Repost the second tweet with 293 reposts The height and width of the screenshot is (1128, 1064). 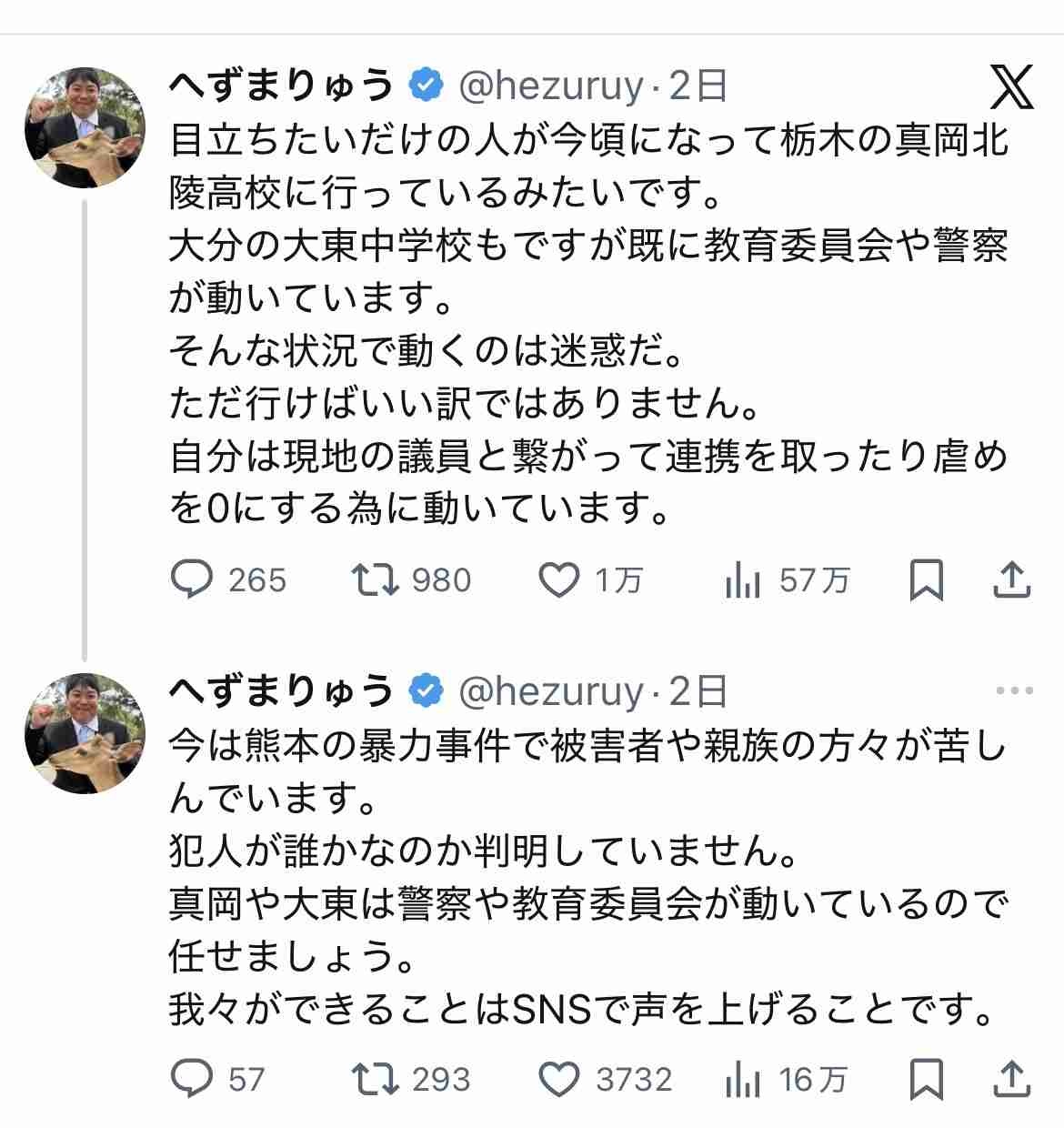point(376,1079)
